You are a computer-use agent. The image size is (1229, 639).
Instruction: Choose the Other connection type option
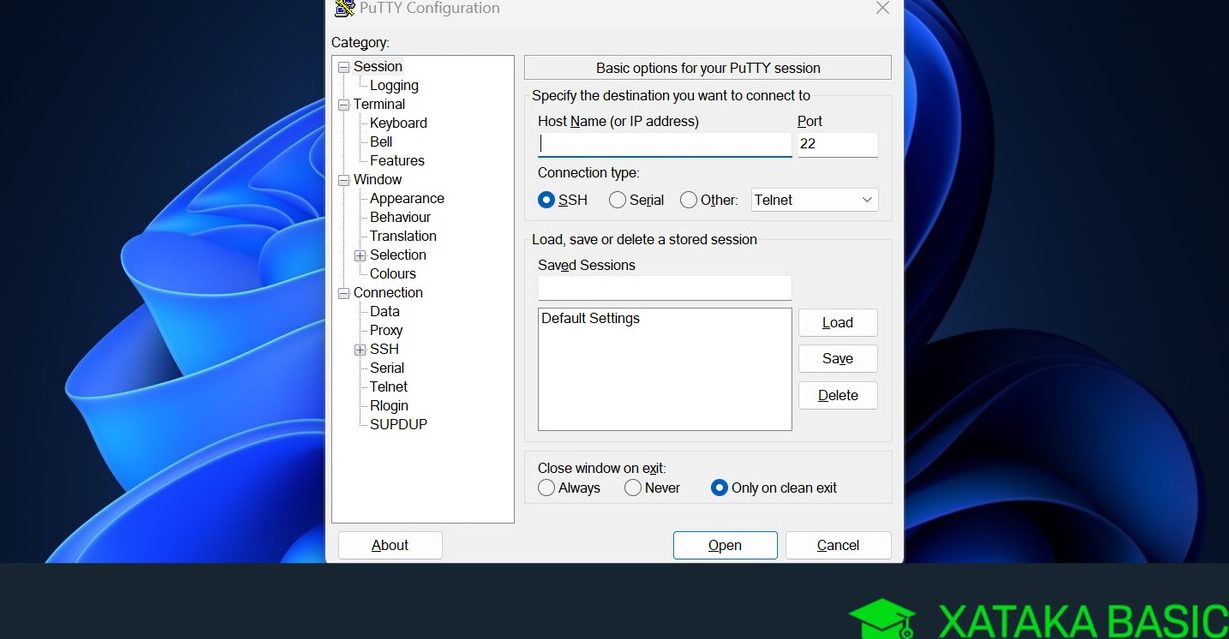[688, 200]
